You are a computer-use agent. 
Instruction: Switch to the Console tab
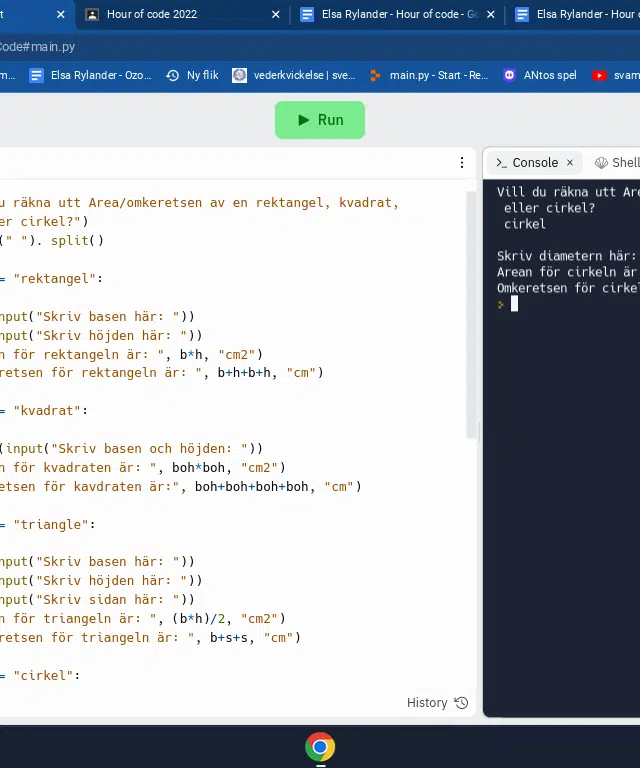(x=527, y=163)
